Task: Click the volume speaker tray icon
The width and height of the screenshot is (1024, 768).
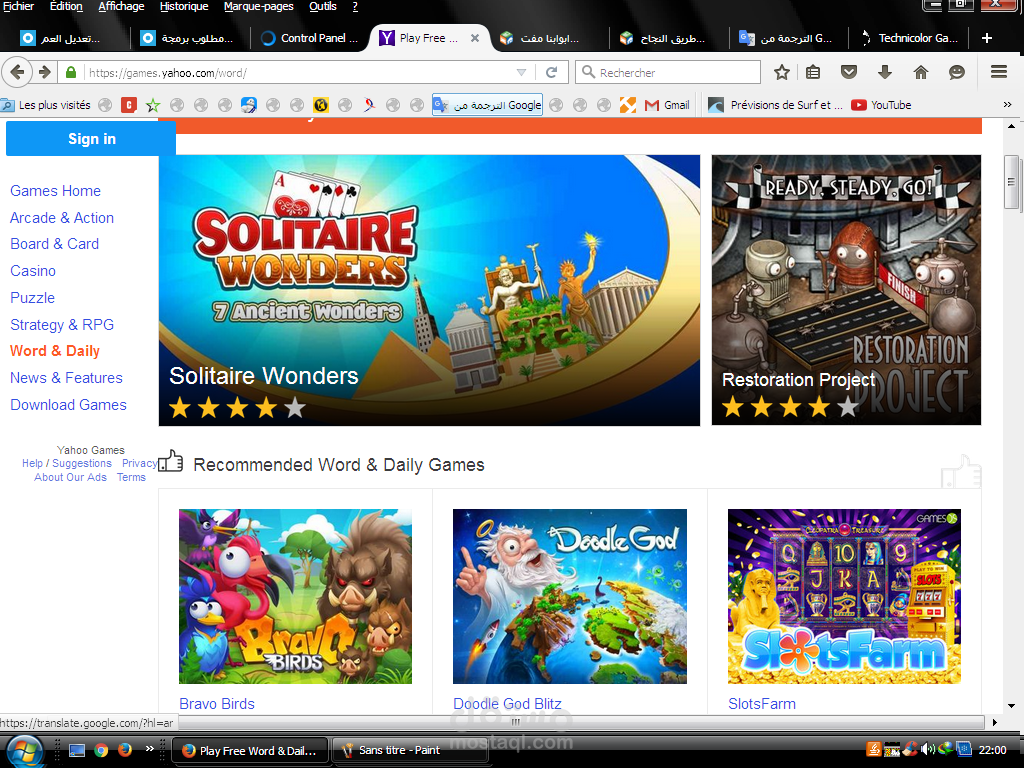Action: [x=927, y=750]
